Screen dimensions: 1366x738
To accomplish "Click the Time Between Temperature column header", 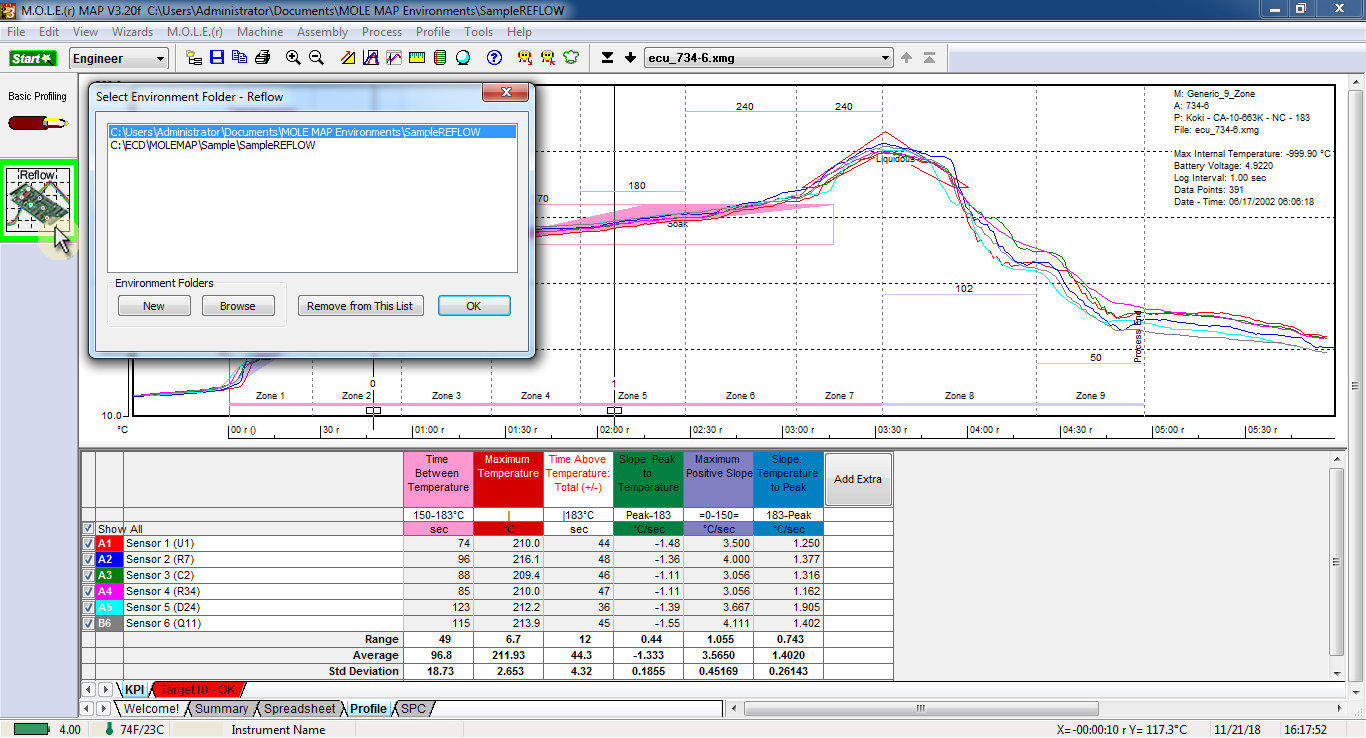I will (438, 479).
